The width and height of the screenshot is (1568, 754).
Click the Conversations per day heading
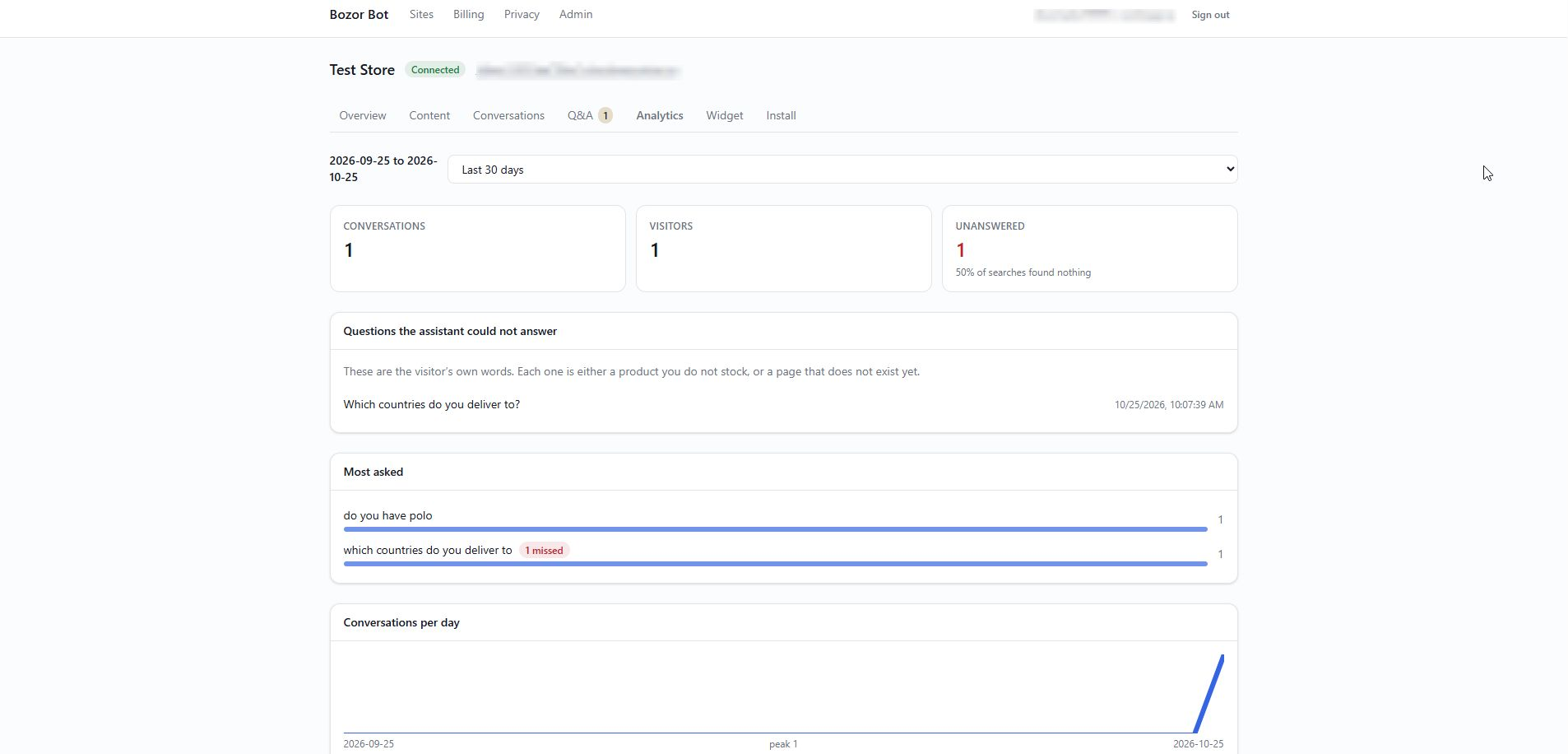(x=401, y=622)
